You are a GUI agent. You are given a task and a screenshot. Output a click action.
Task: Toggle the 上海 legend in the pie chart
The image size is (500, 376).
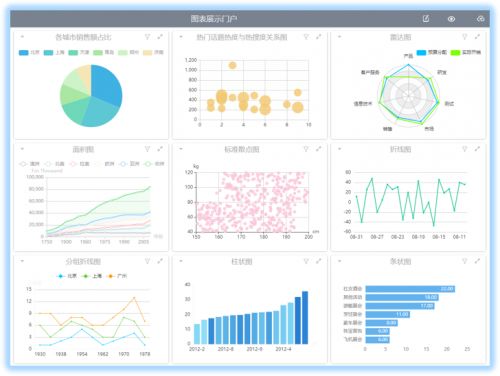click(54, 53)
